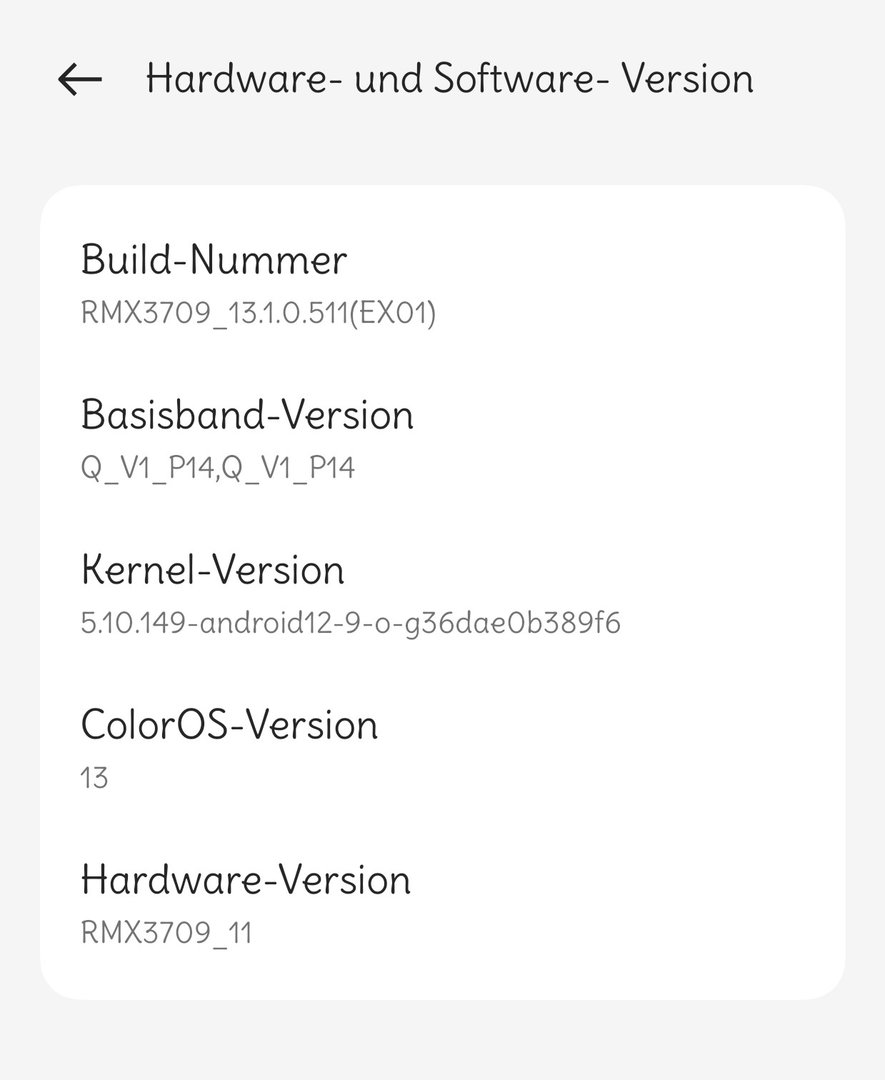
Task: Tap the final word "Version" in the title
Action: point(687,79)
